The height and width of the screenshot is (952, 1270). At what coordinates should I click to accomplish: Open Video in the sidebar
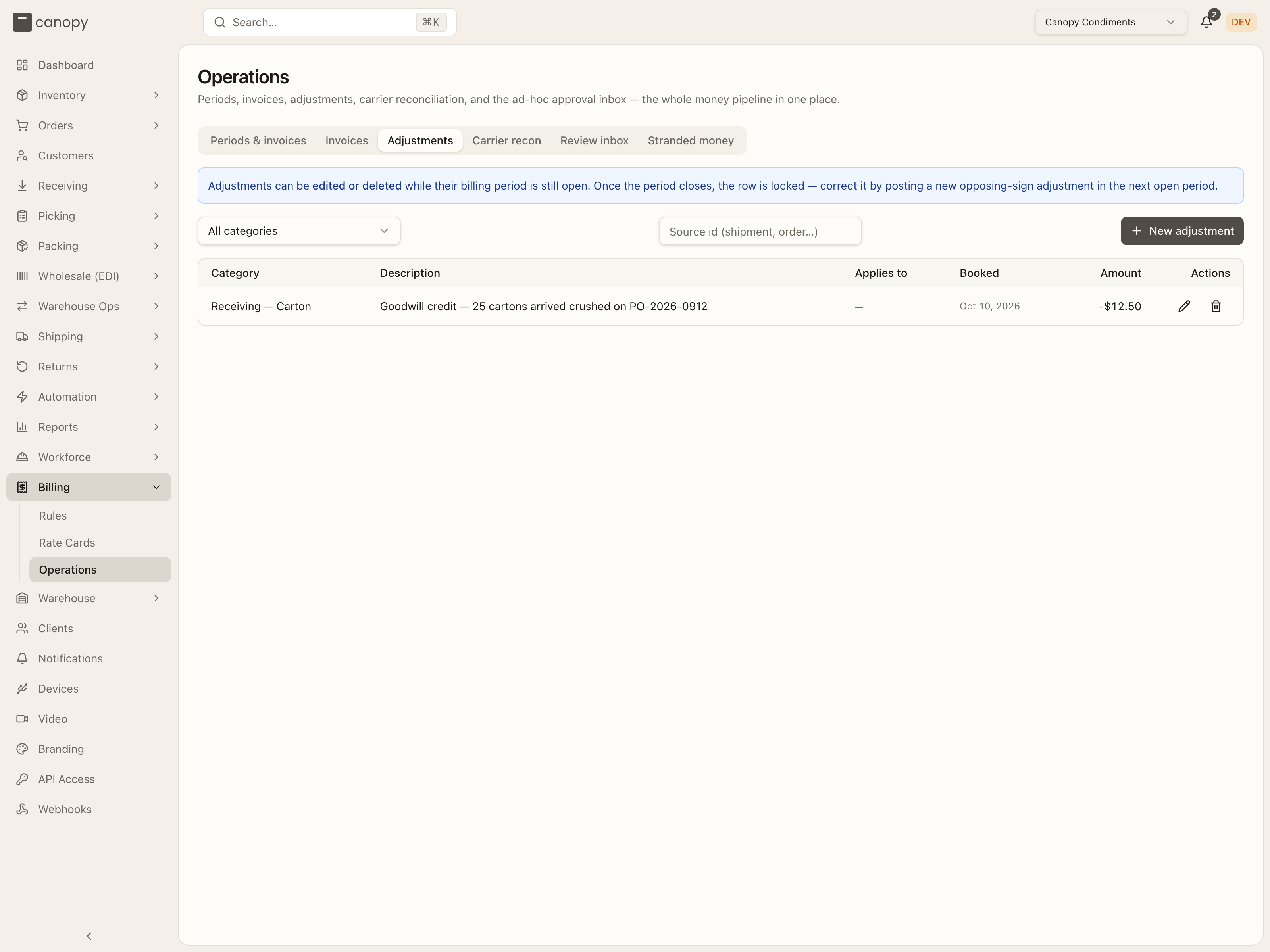tap(89, 719)
